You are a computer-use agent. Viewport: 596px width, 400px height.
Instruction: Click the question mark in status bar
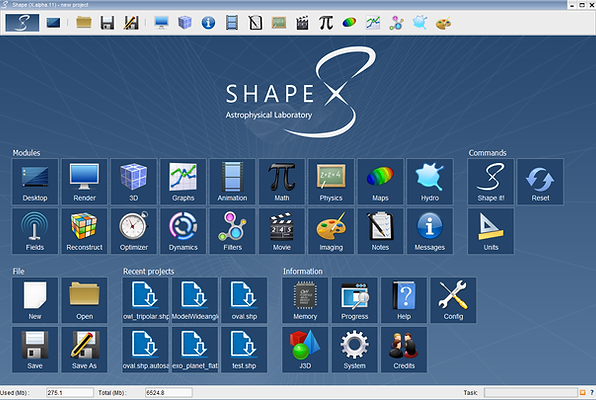pyautogui.click(x=591, y=392)
